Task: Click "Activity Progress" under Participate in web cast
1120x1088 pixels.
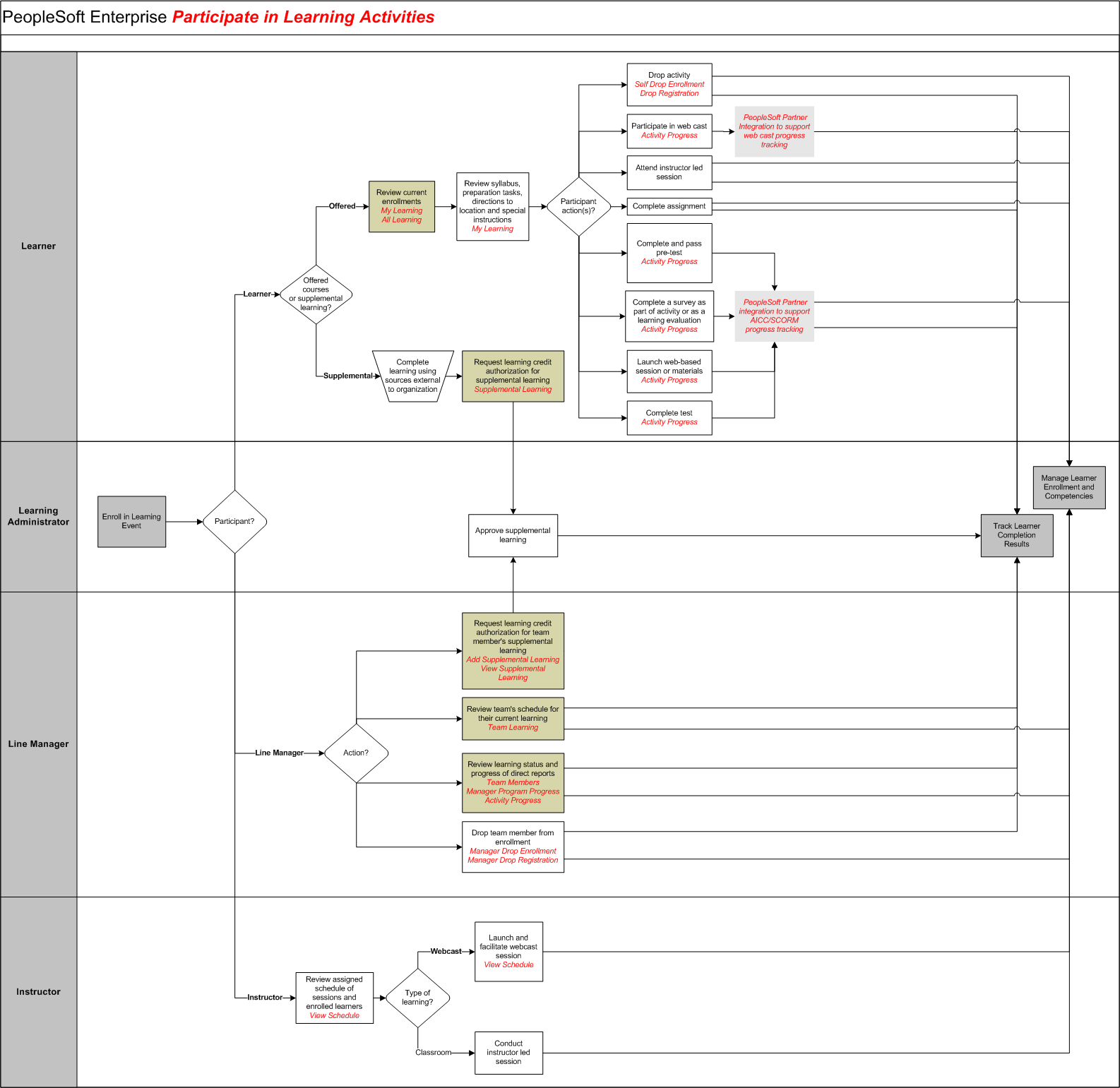Action: click(669, 136)
